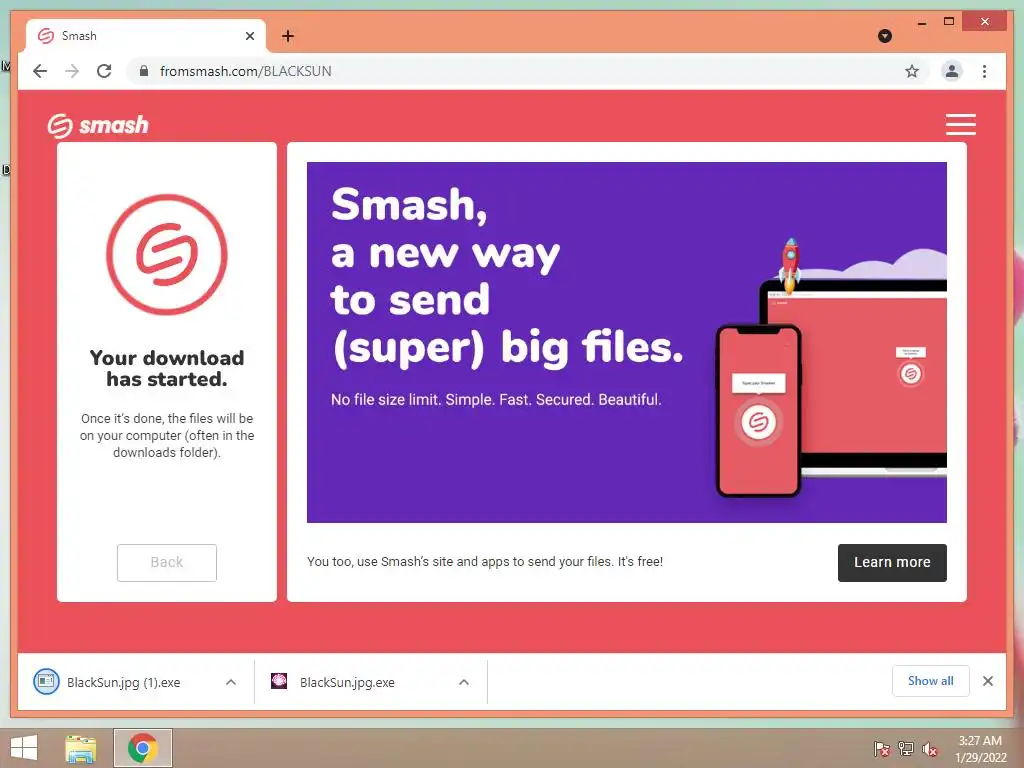
Task: Open Action Center flag in tray
Action: (x=881, y=749)
